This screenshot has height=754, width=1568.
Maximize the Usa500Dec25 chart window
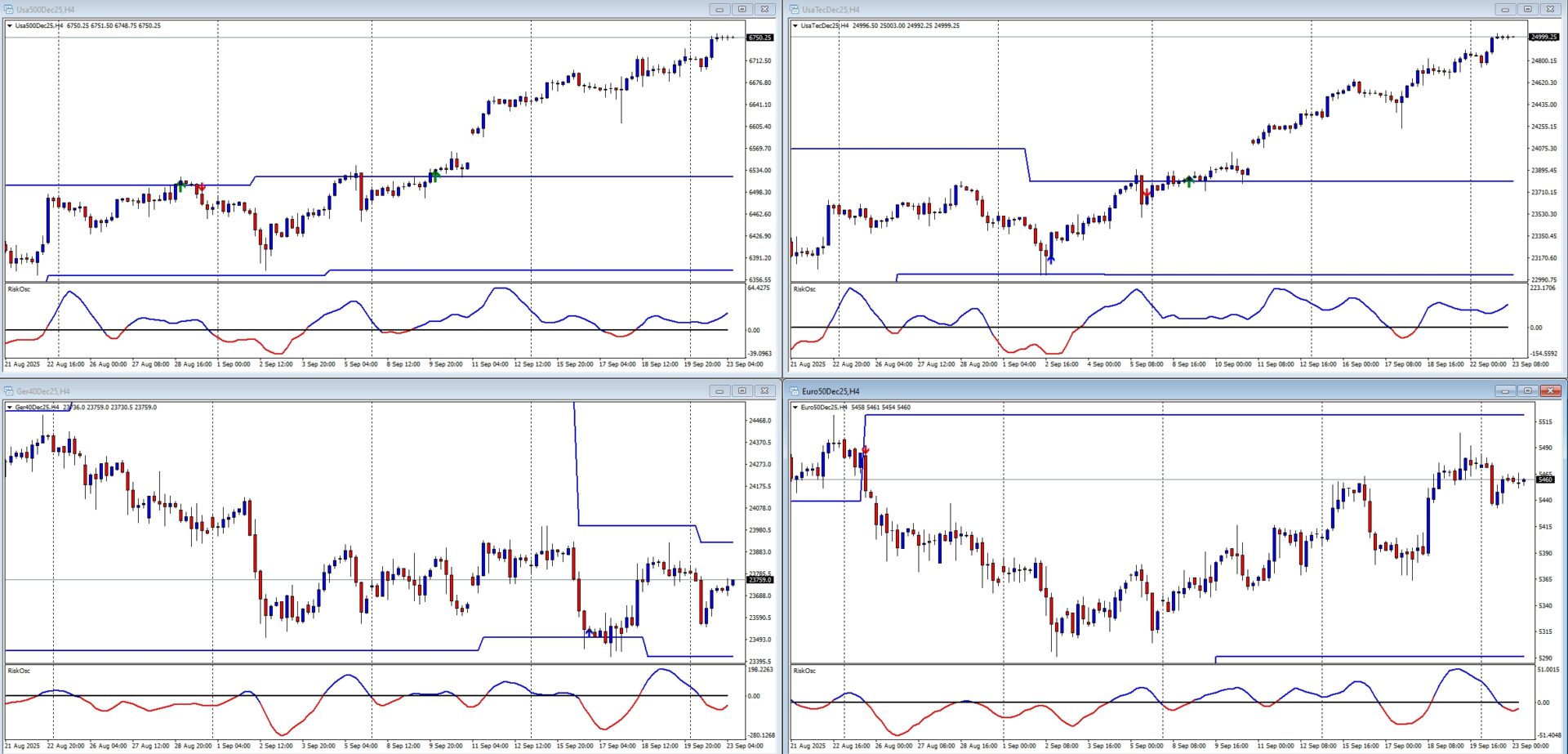point(742,10)
